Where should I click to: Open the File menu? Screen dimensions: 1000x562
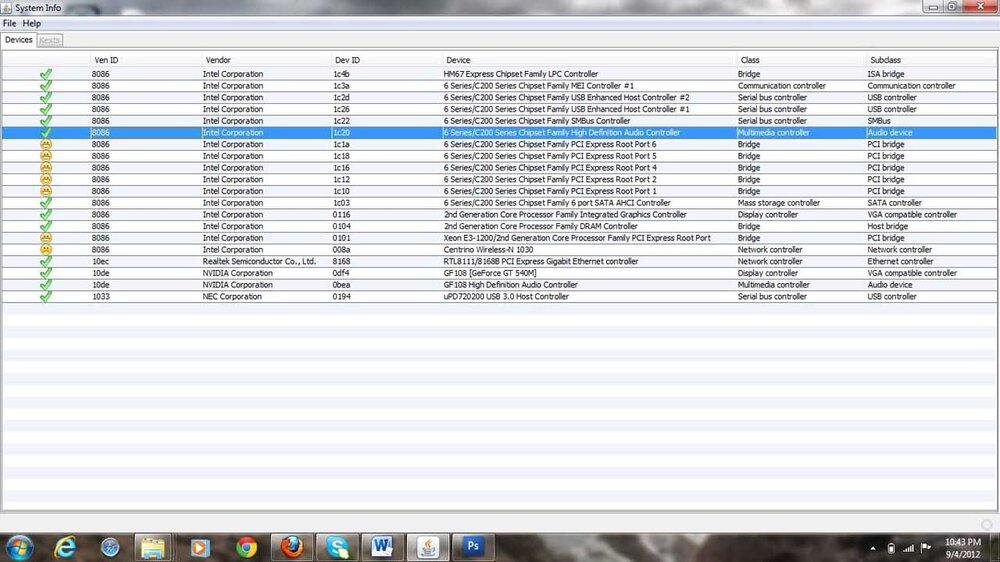point(10,23)
